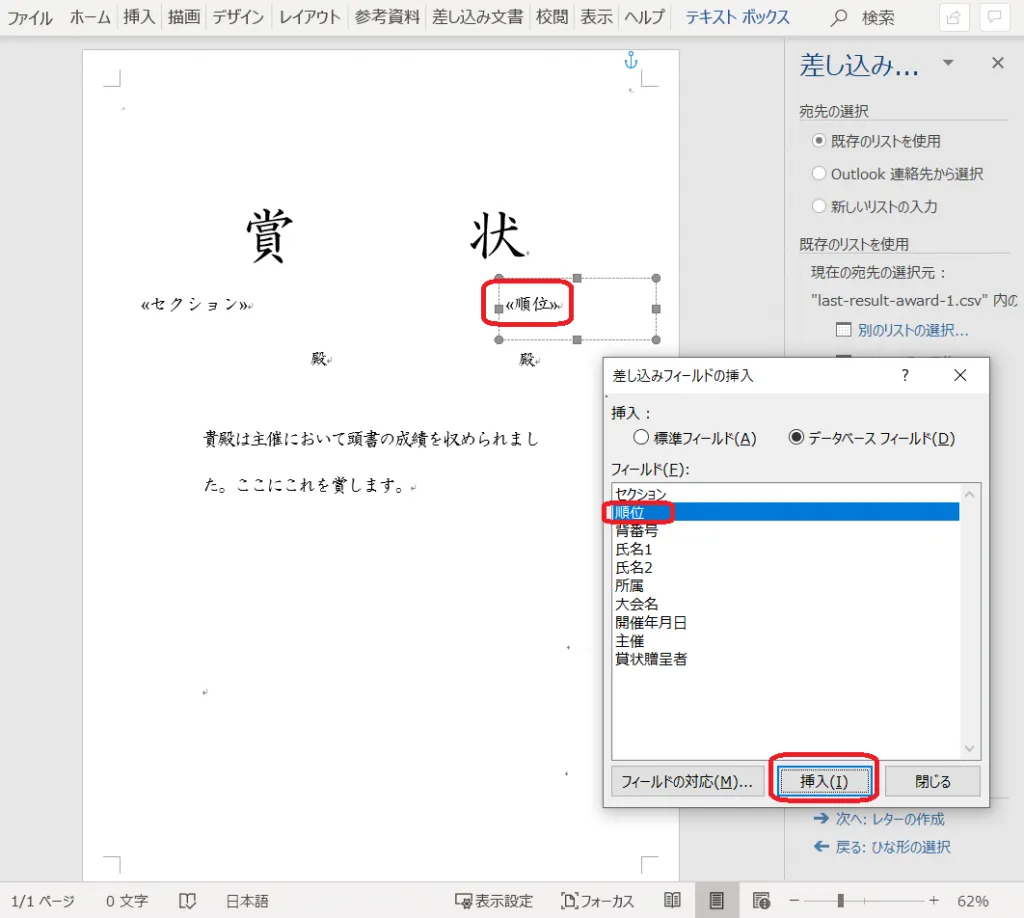
Task: Open the Comments speech bubble icon
Action: pyautogui.click(x=995, y=17)
